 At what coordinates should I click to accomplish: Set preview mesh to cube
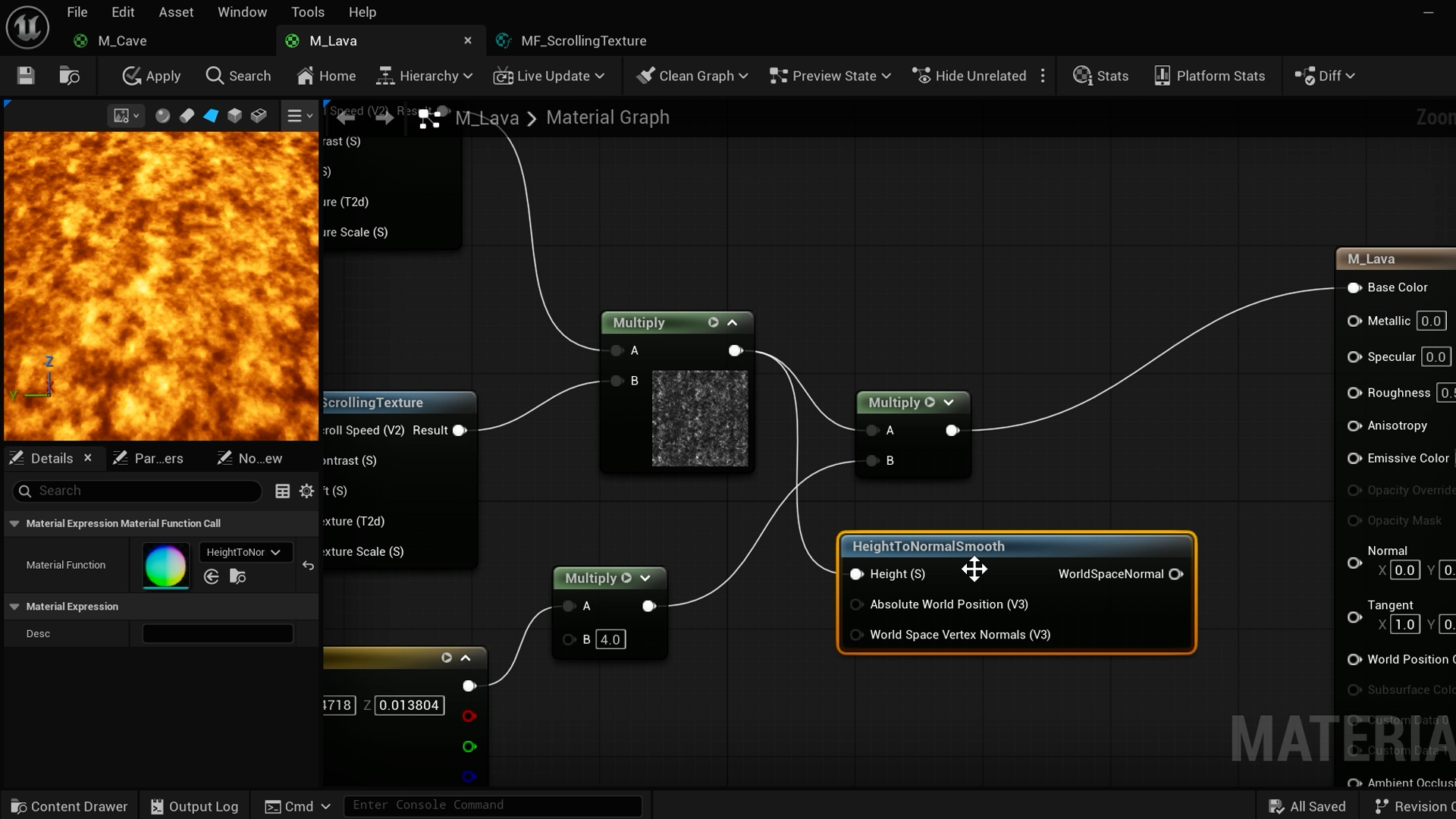coord(235,116)
